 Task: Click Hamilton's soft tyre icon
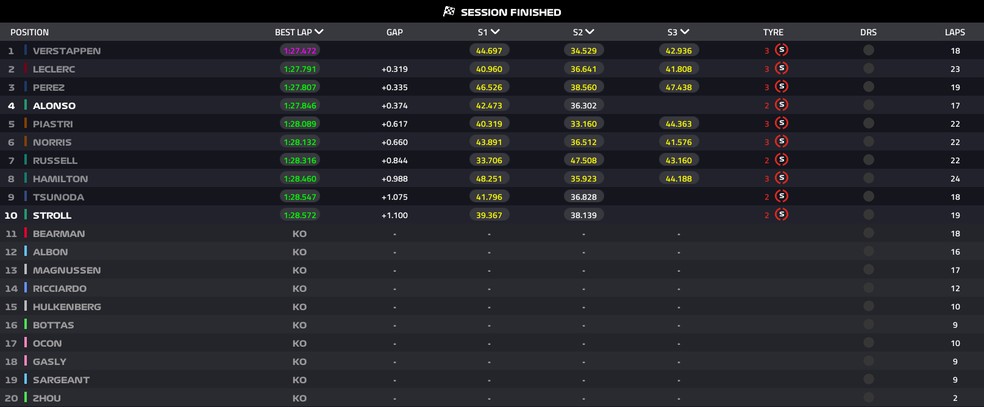coord(781,178)
